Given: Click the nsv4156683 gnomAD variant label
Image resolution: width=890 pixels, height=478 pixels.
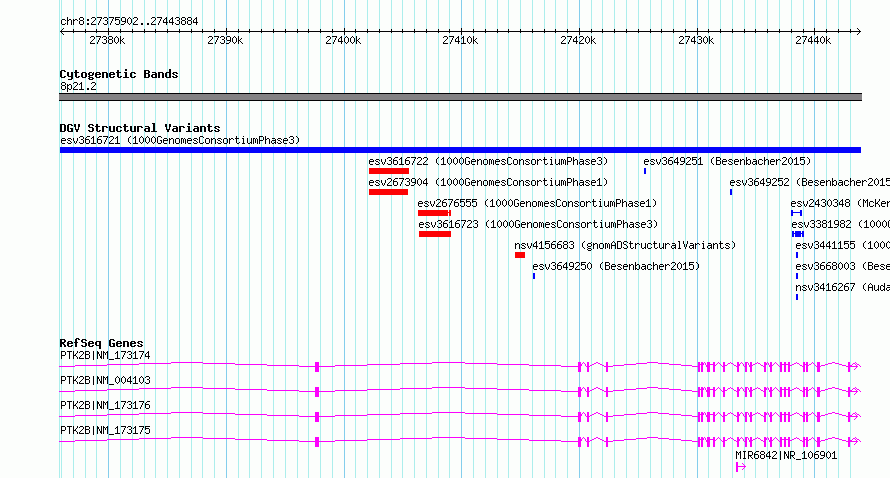Looking at the screenshot, I should (x=625, y=245).
